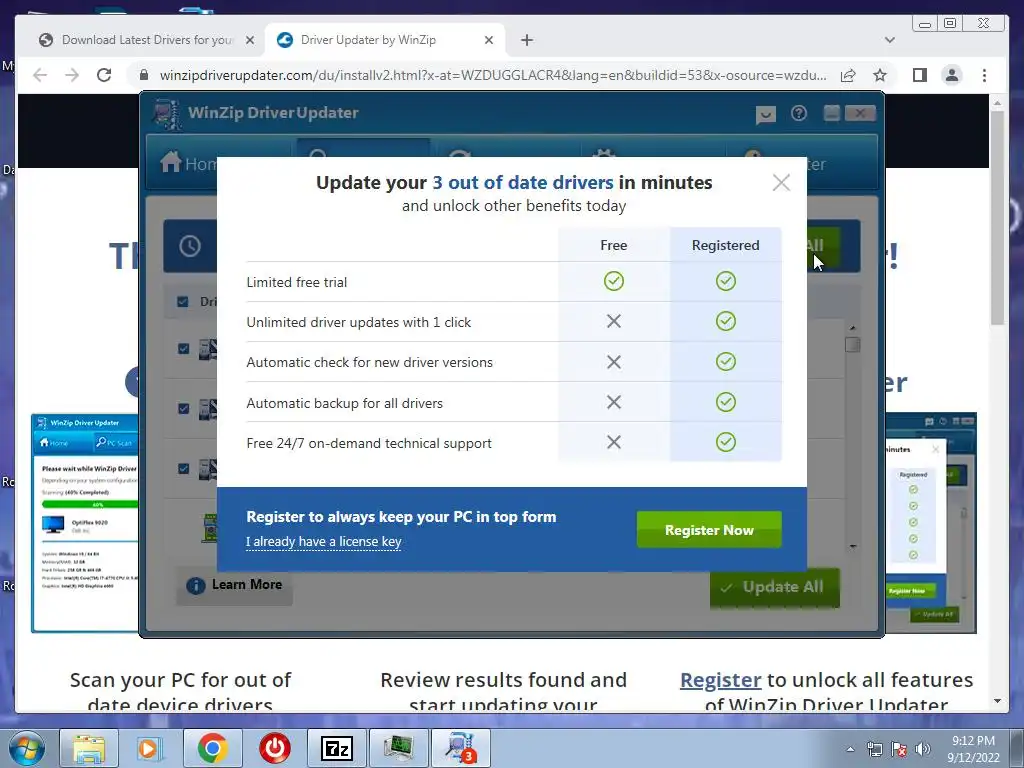Bookmark this page with the star icon

coord(880,75)
